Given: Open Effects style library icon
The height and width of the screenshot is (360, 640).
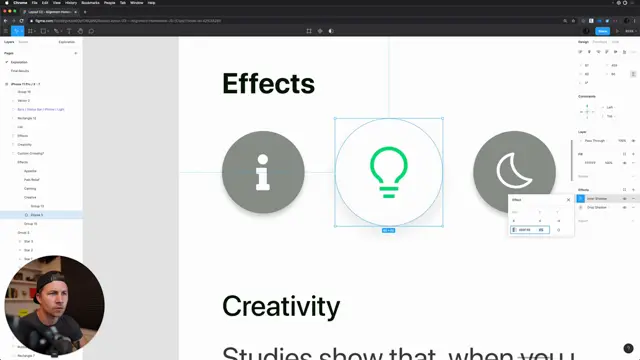Looking at the screenshot, I should (x=624, y=189).
